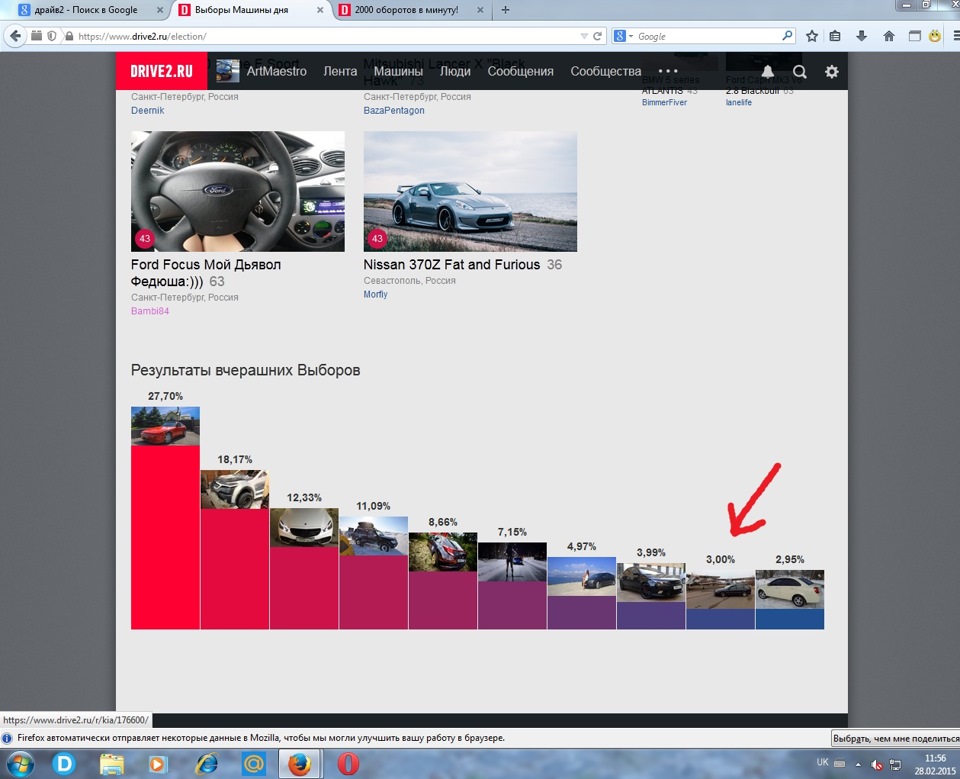Expand the three dots more menu

click(667, 71)
